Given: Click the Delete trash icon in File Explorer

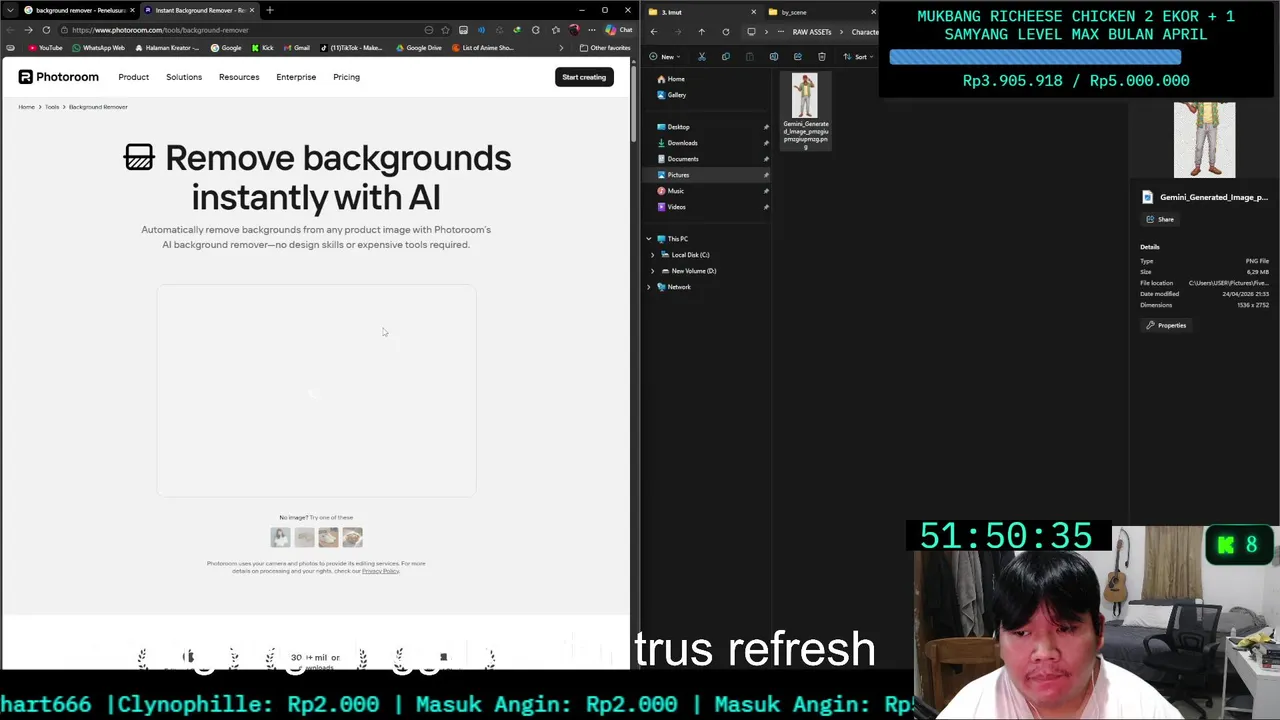Looking at the screenshot, I should 822,57.
